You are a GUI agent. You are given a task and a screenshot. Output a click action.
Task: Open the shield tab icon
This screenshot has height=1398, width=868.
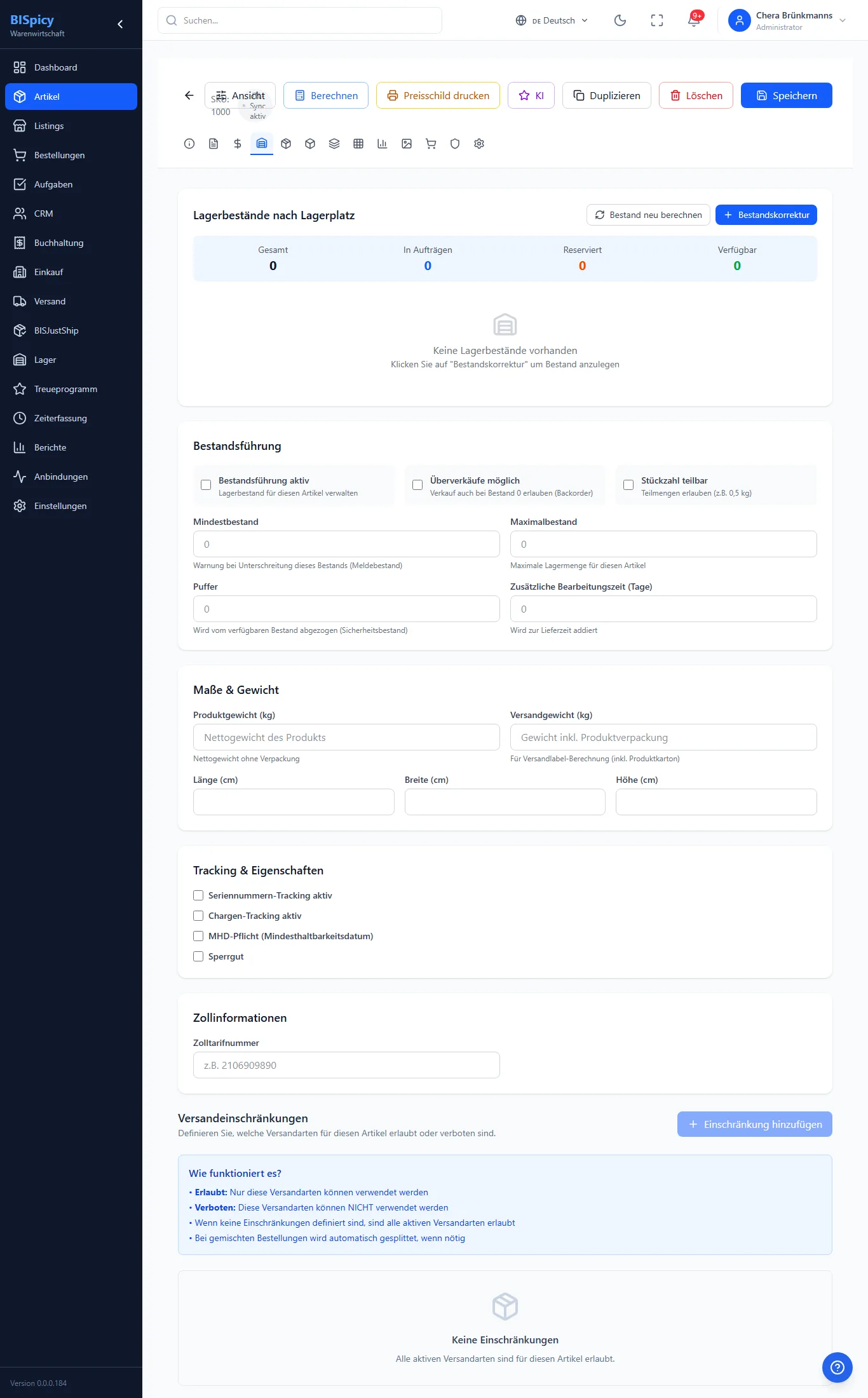coord(455,144)
